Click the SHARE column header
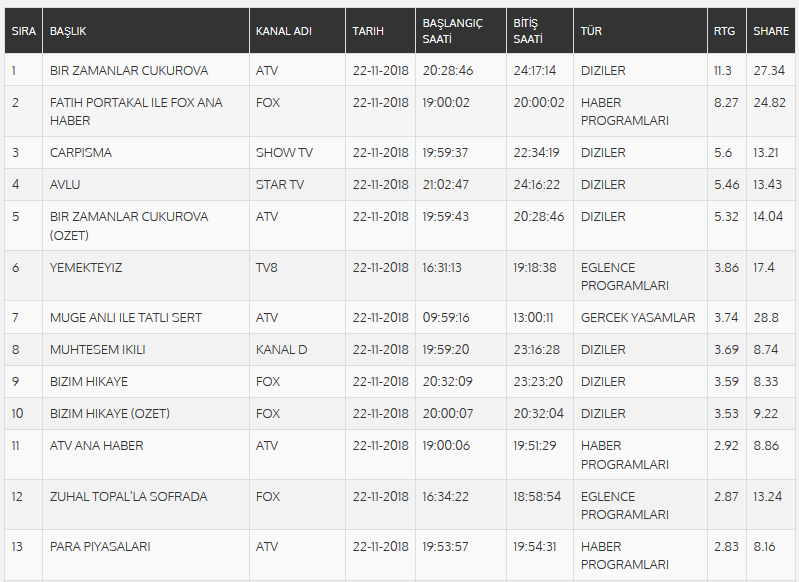Viewport: 799px width, 582px height. (x=770, y=31)
